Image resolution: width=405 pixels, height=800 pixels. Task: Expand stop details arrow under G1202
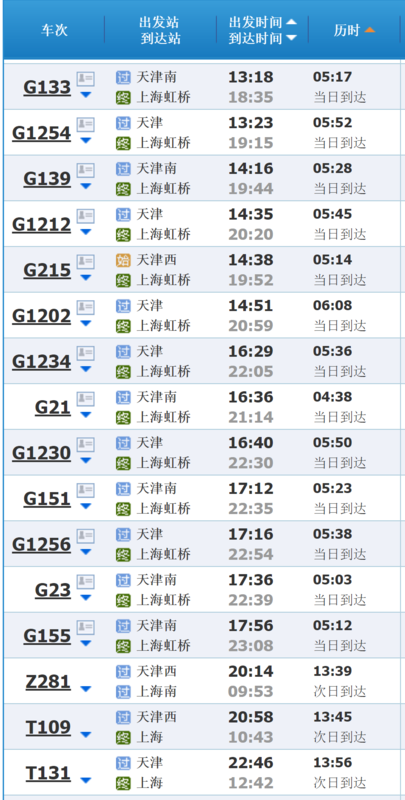(86, 323)
